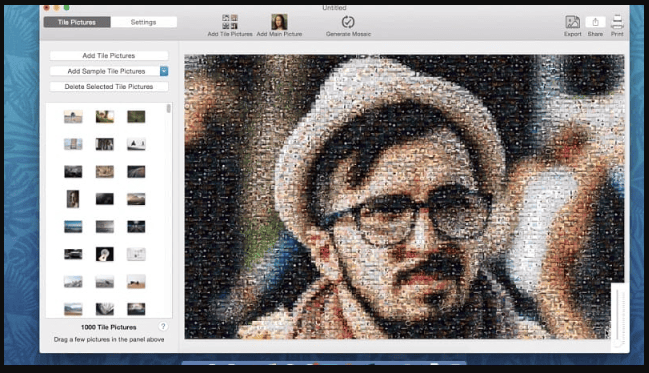
Task: Select the blue seascape tile thumbnail
Action: pyautogui.click(x=73, y=226)
